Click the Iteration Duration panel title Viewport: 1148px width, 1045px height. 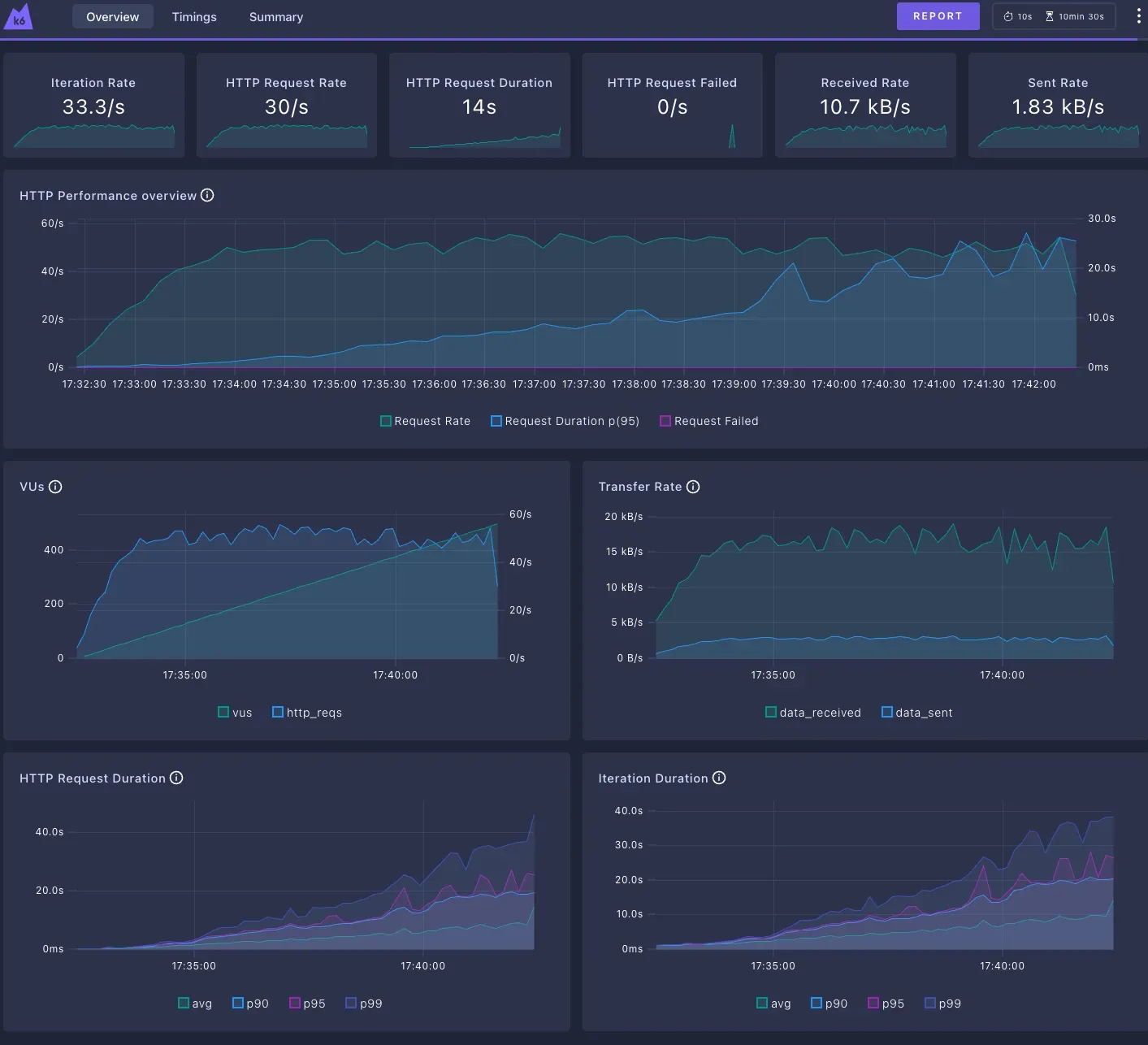(x=653, y=778)
